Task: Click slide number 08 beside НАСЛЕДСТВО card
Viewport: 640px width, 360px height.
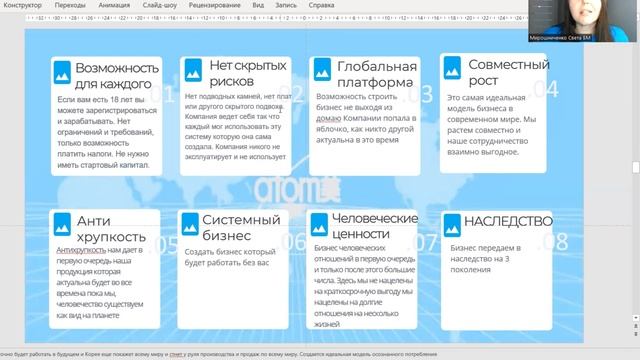Action: tap(554, 242)
